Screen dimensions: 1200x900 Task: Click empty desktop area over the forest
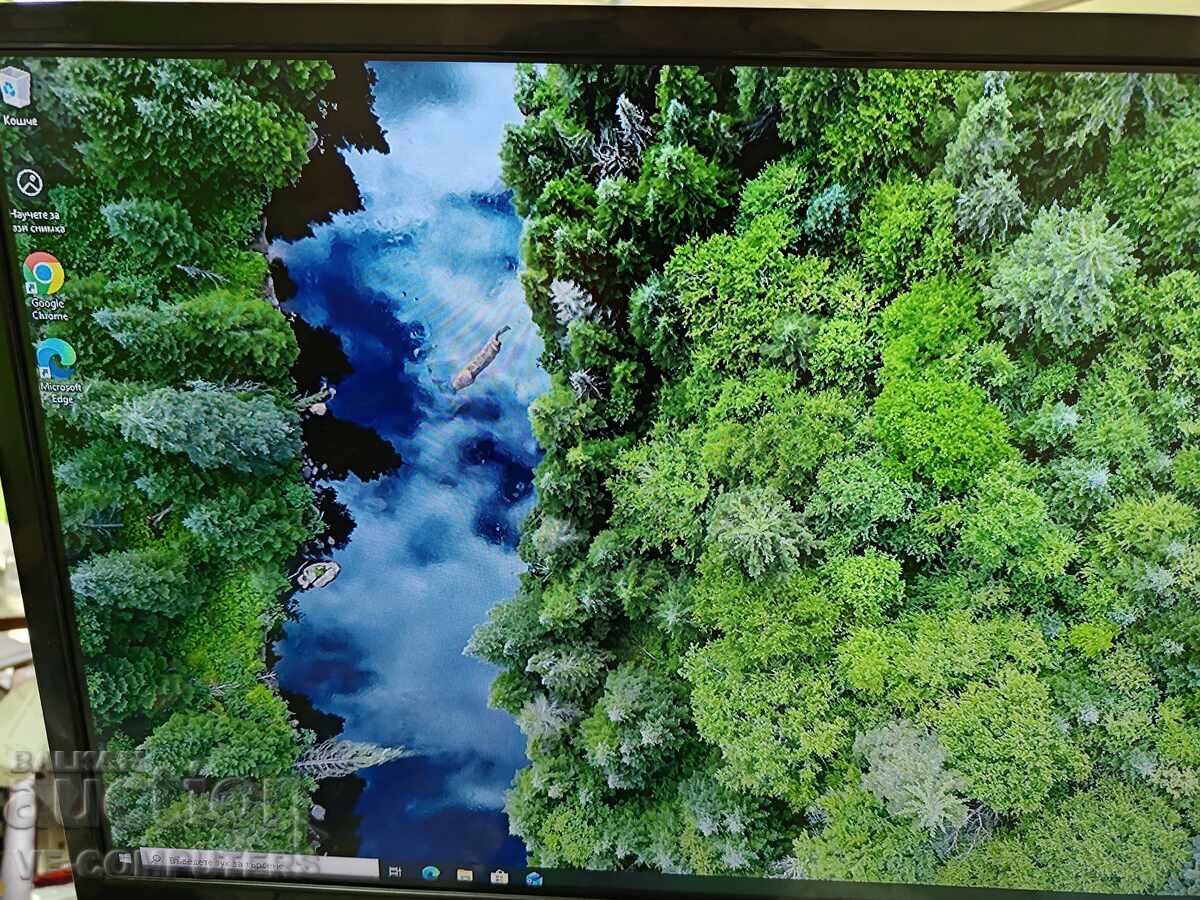tap(850, 450)
